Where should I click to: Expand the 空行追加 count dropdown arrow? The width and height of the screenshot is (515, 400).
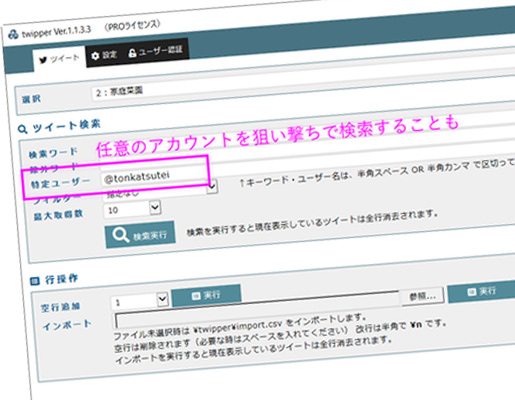[162, 299]
